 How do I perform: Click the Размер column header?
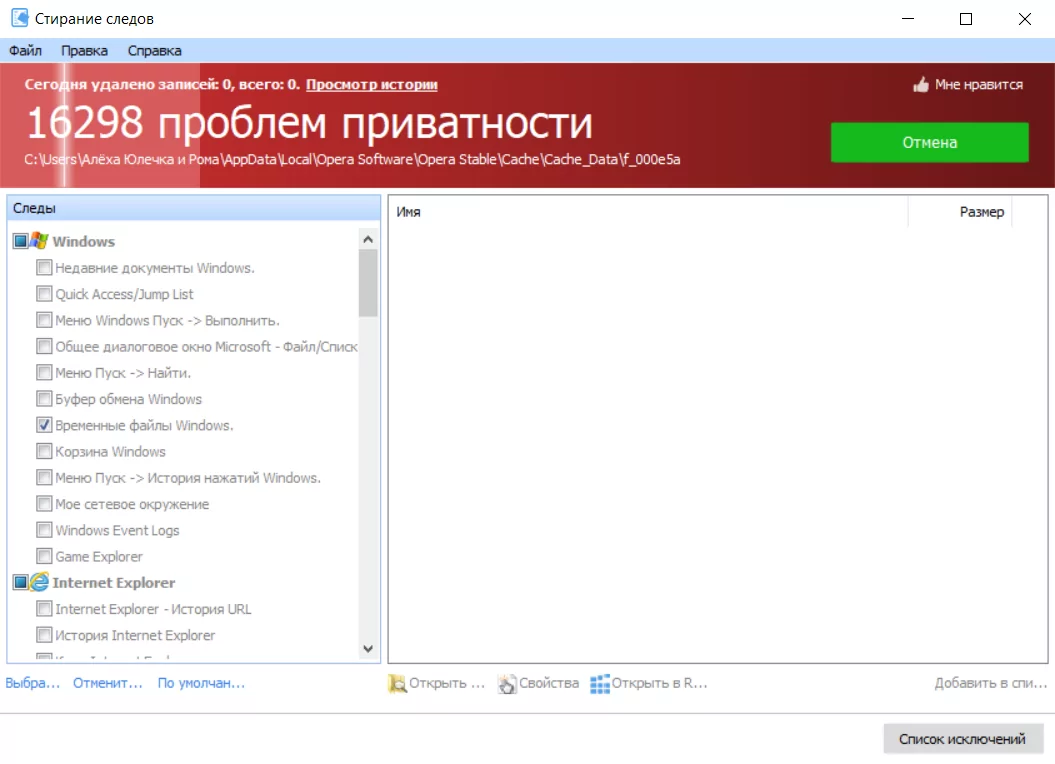coord(960,212)
